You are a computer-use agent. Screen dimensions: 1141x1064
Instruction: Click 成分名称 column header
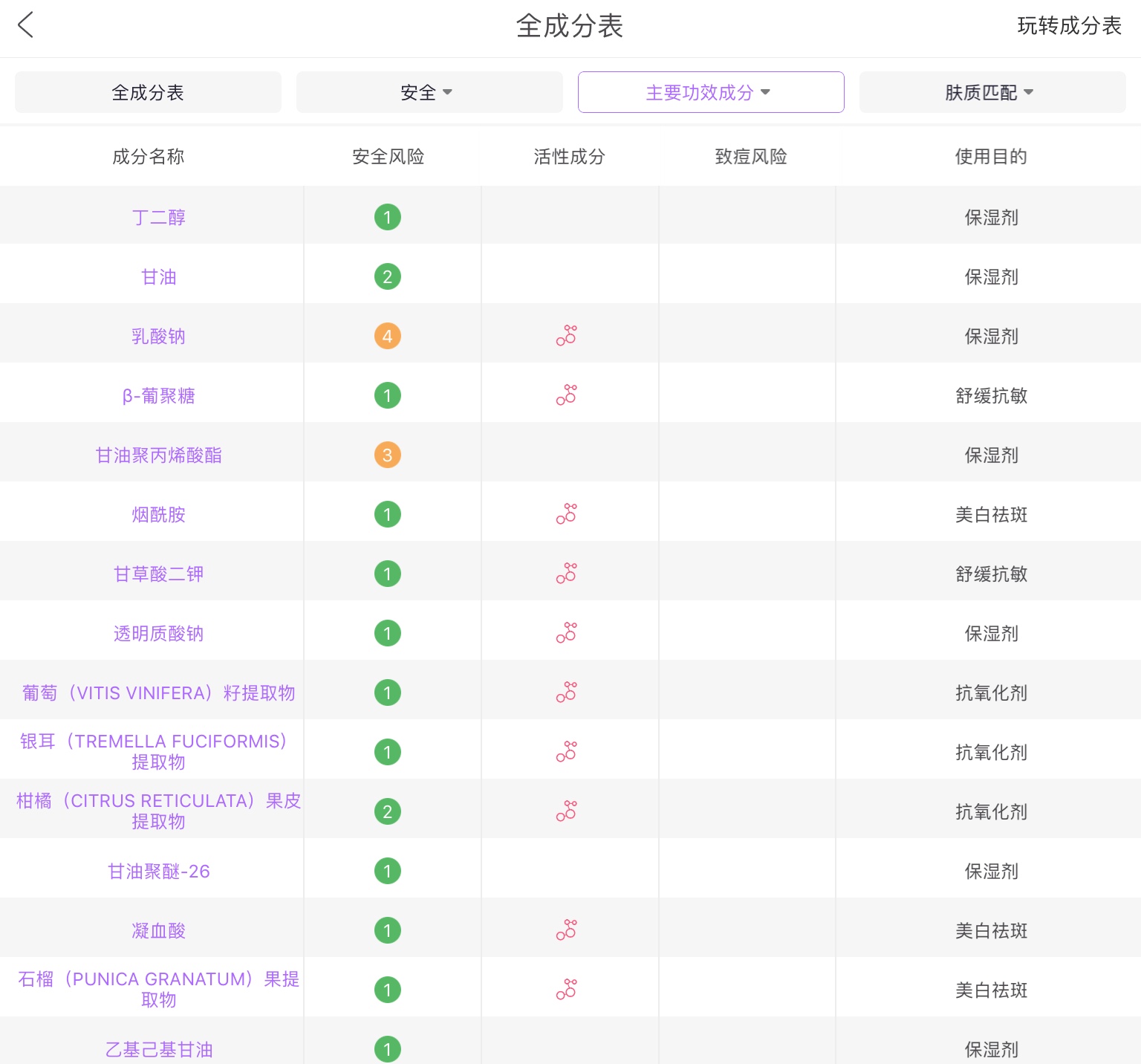pos(148,156)
